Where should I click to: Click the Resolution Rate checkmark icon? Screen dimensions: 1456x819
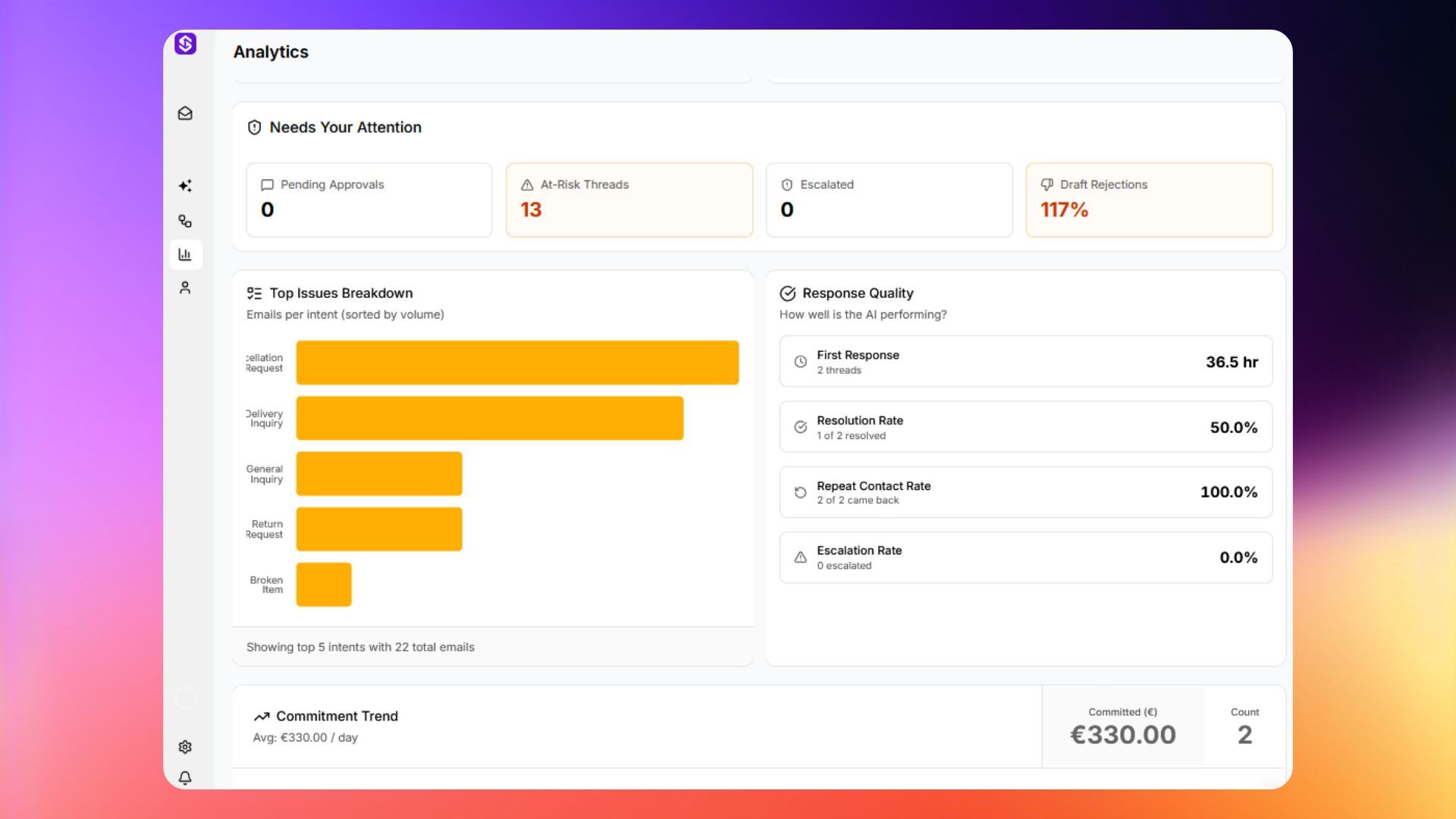click(x=800, y=427)
